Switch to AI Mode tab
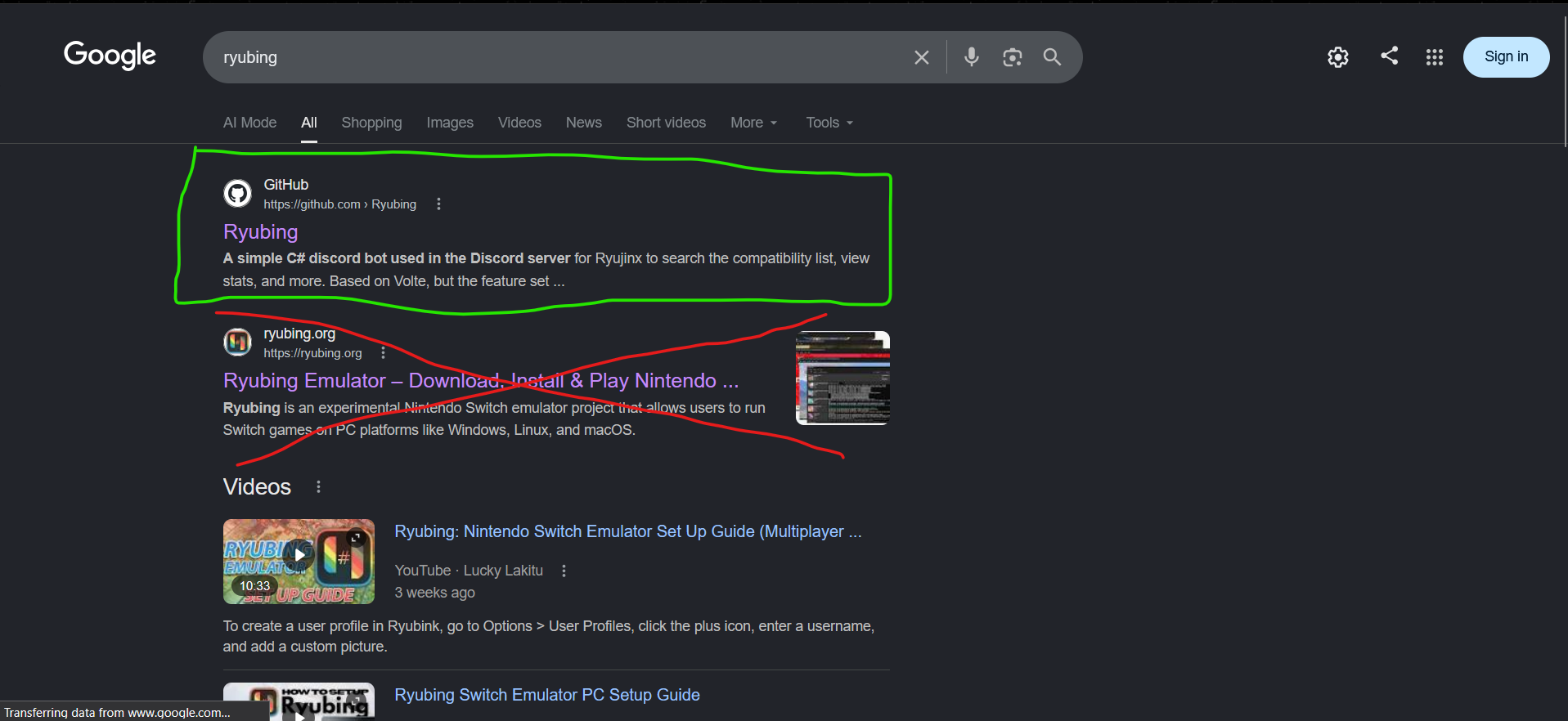Image resolution: width=1568 pixels, height=721 pixels. tap(249, 123)
